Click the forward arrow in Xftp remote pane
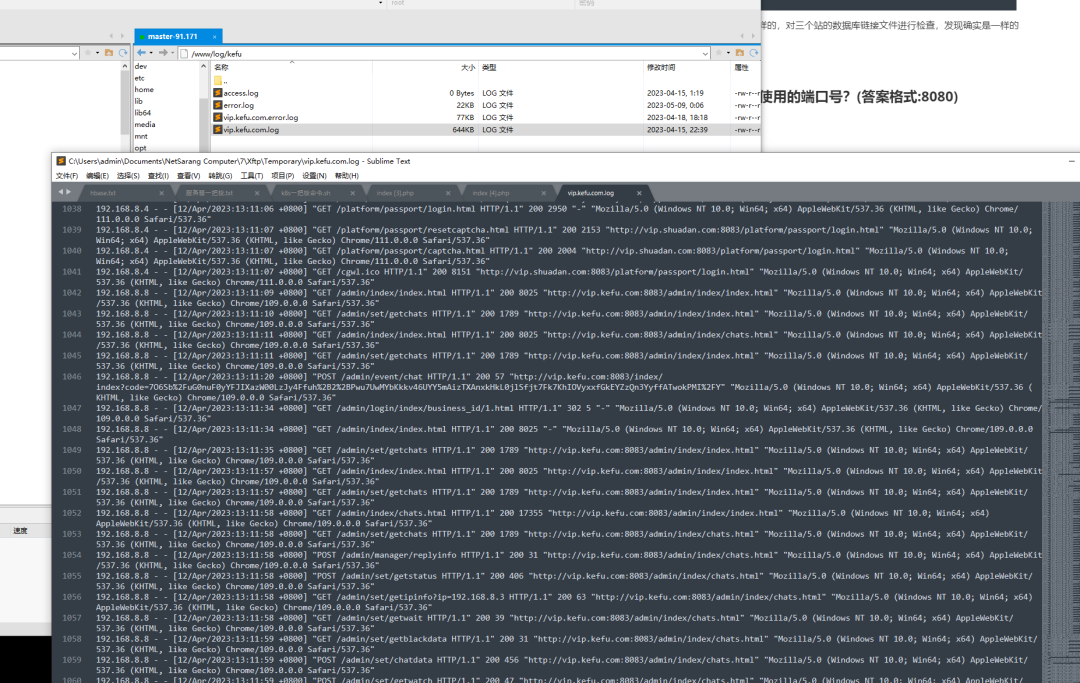1080x683 pixels. click(163, 53)
